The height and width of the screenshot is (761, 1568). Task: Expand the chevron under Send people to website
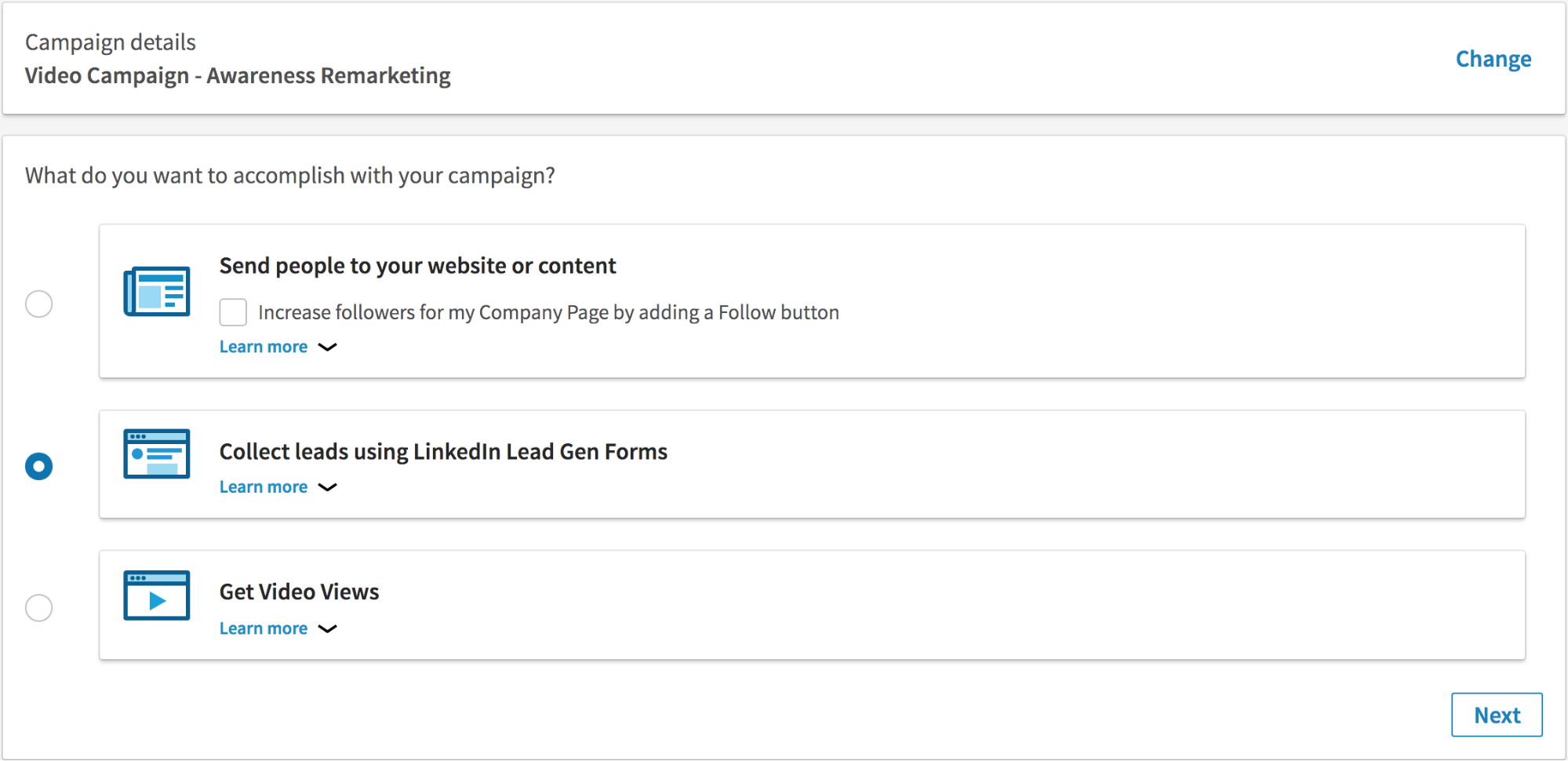(328, 347)
